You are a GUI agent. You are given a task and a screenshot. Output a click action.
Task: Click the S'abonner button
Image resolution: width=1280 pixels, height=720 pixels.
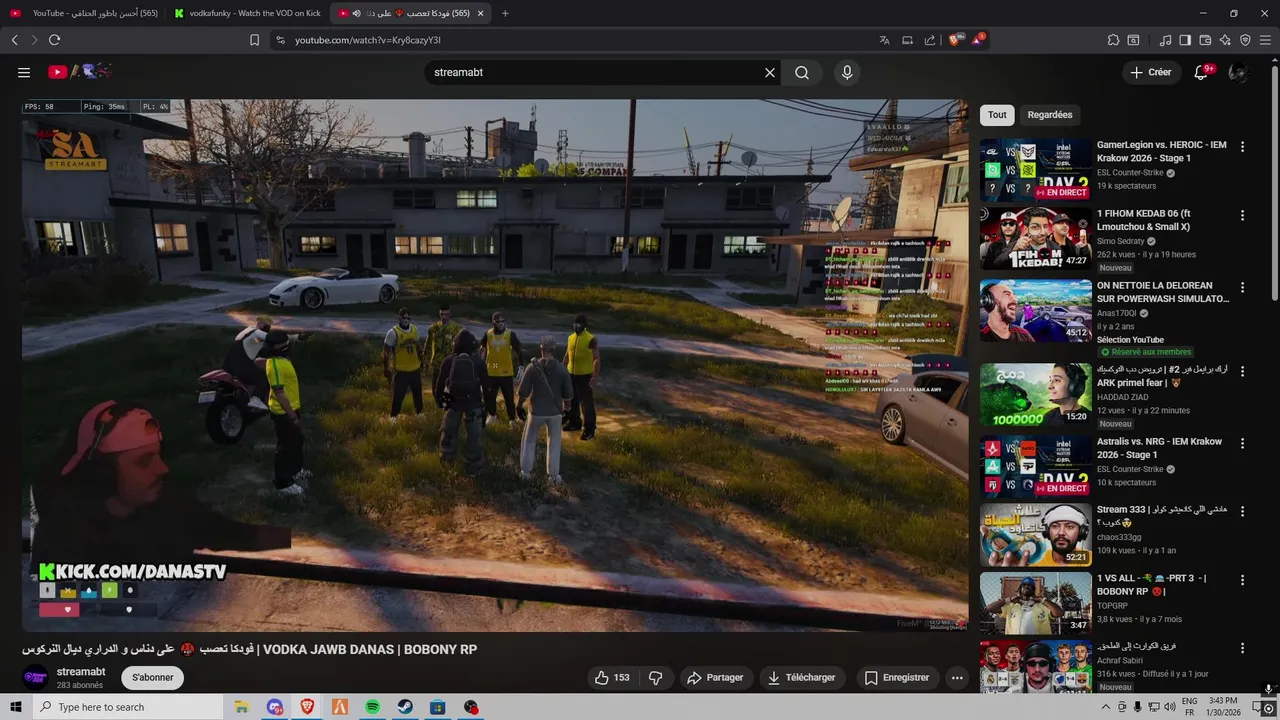[153, 677]
